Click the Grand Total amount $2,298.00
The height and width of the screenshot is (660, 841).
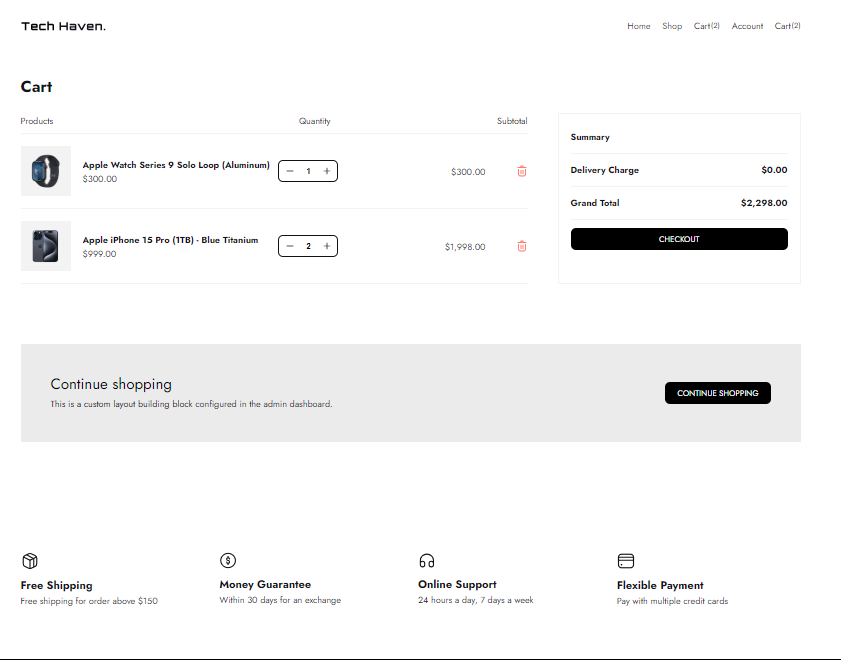pos(764,203)
